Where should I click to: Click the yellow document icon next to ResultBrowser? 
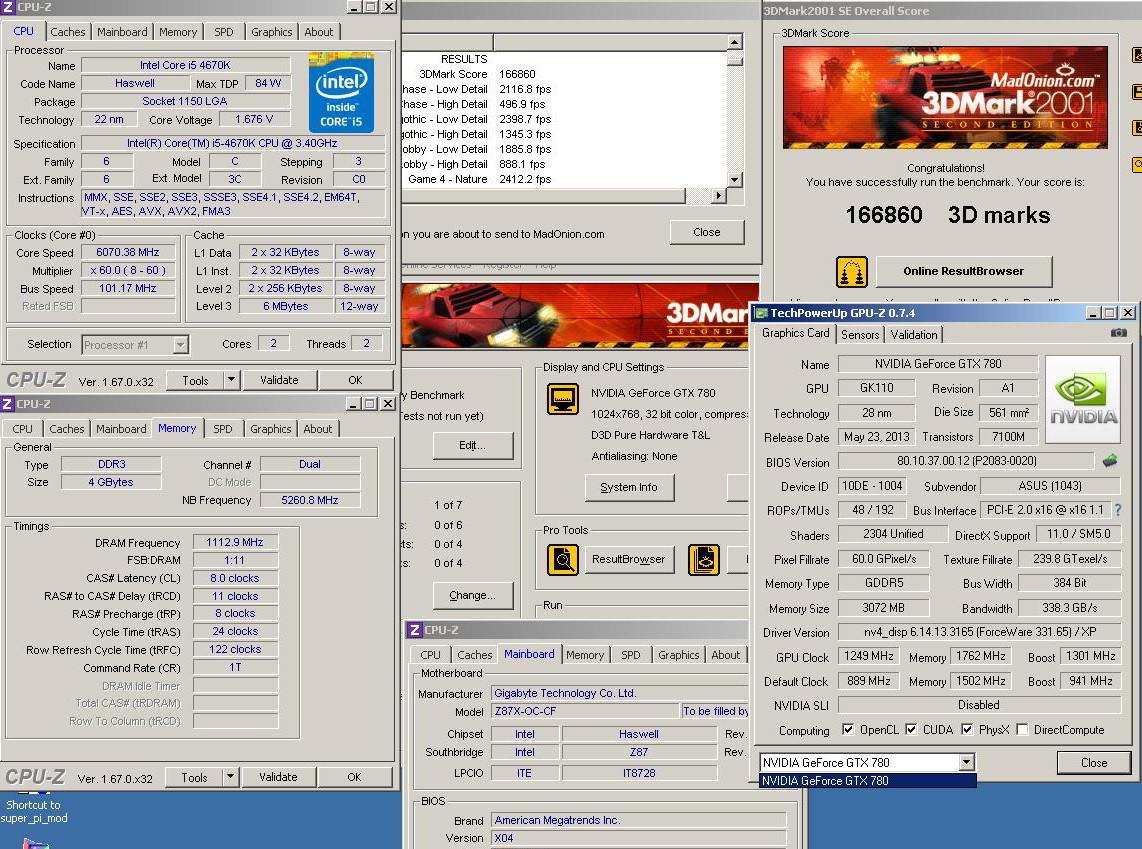coord(704,559)
